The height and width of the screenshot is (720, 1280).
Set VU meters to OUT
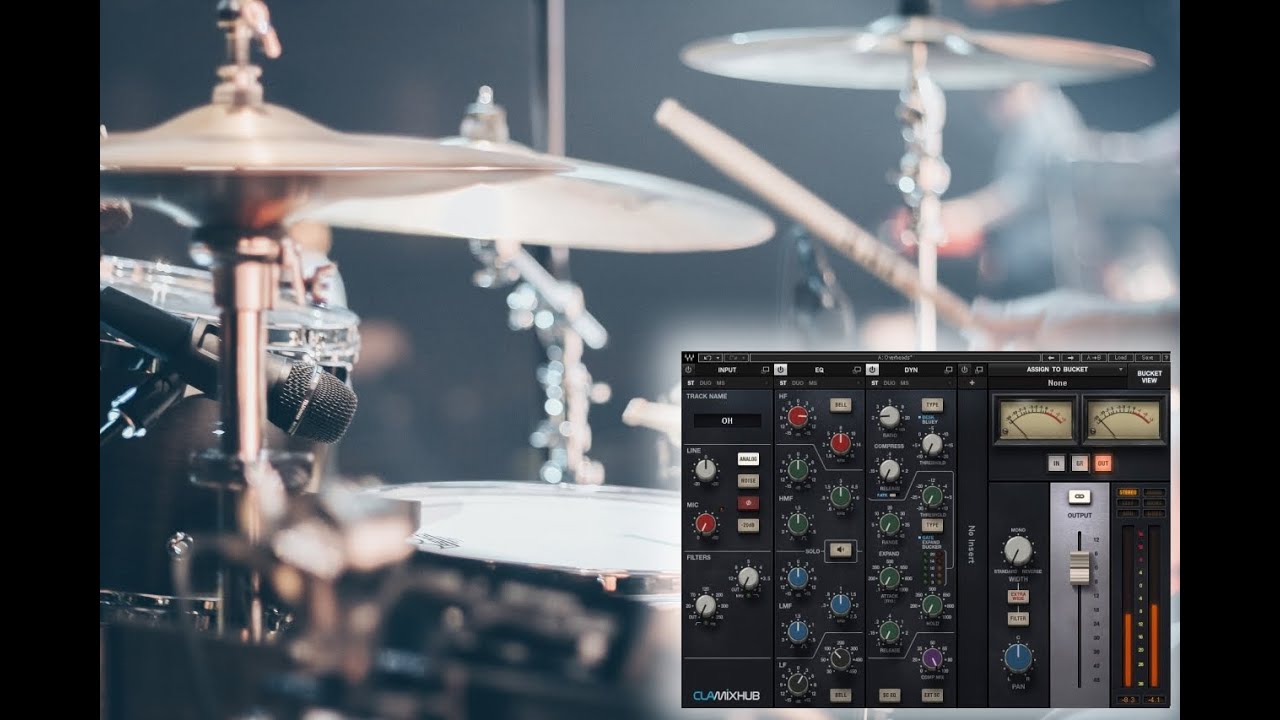(1102, 463)
